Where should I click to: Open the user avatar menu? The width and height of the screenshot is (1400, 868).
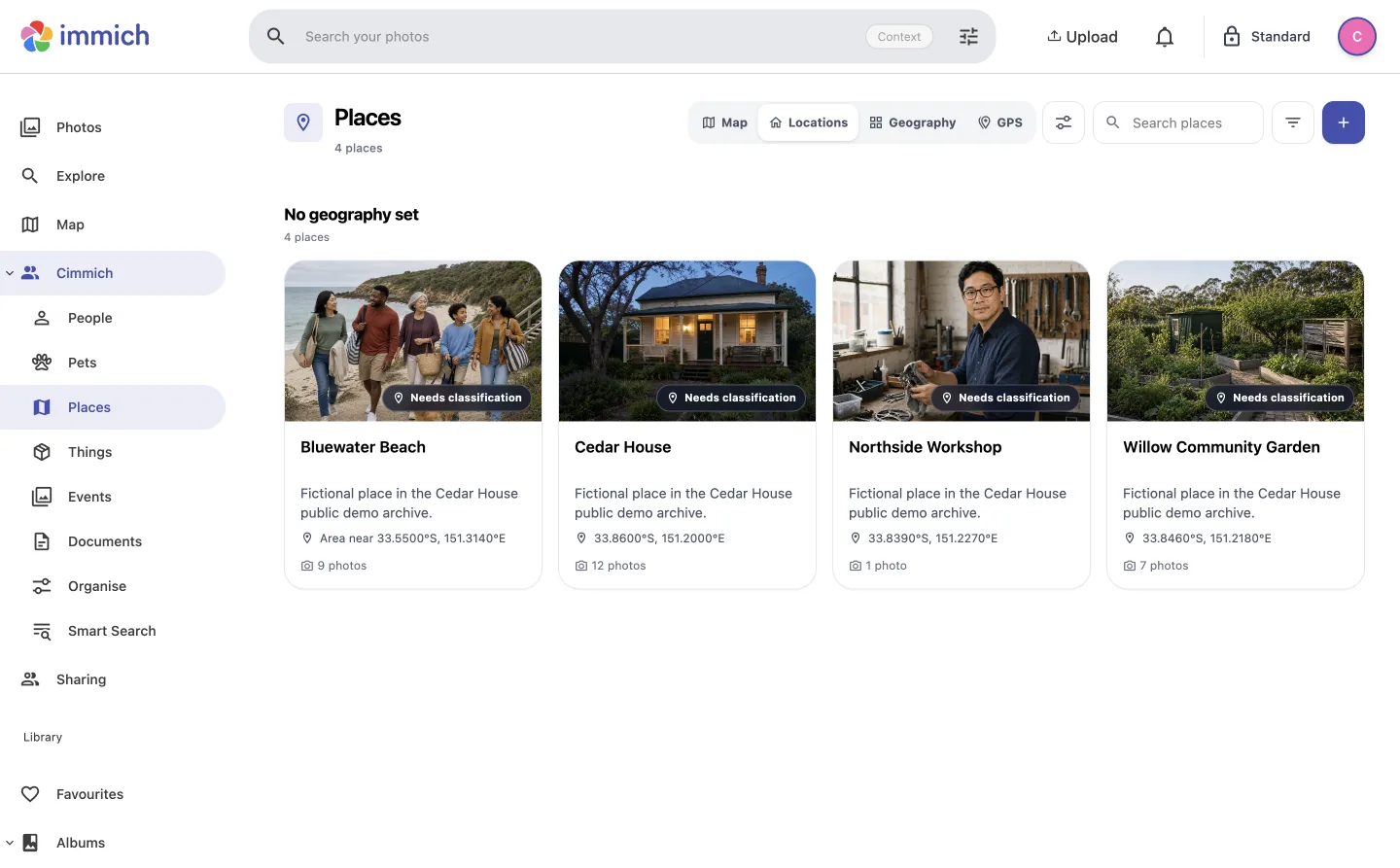(x=1357, y=37)
